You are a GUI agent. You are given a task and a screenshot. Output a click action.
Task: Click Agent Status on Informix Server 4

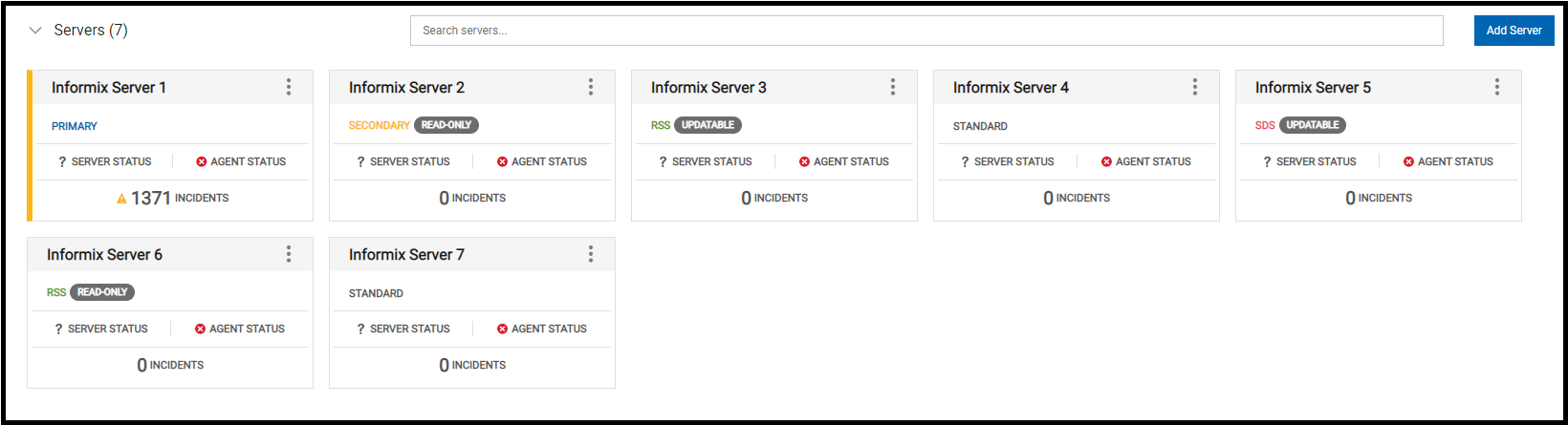pos(1146,162)
